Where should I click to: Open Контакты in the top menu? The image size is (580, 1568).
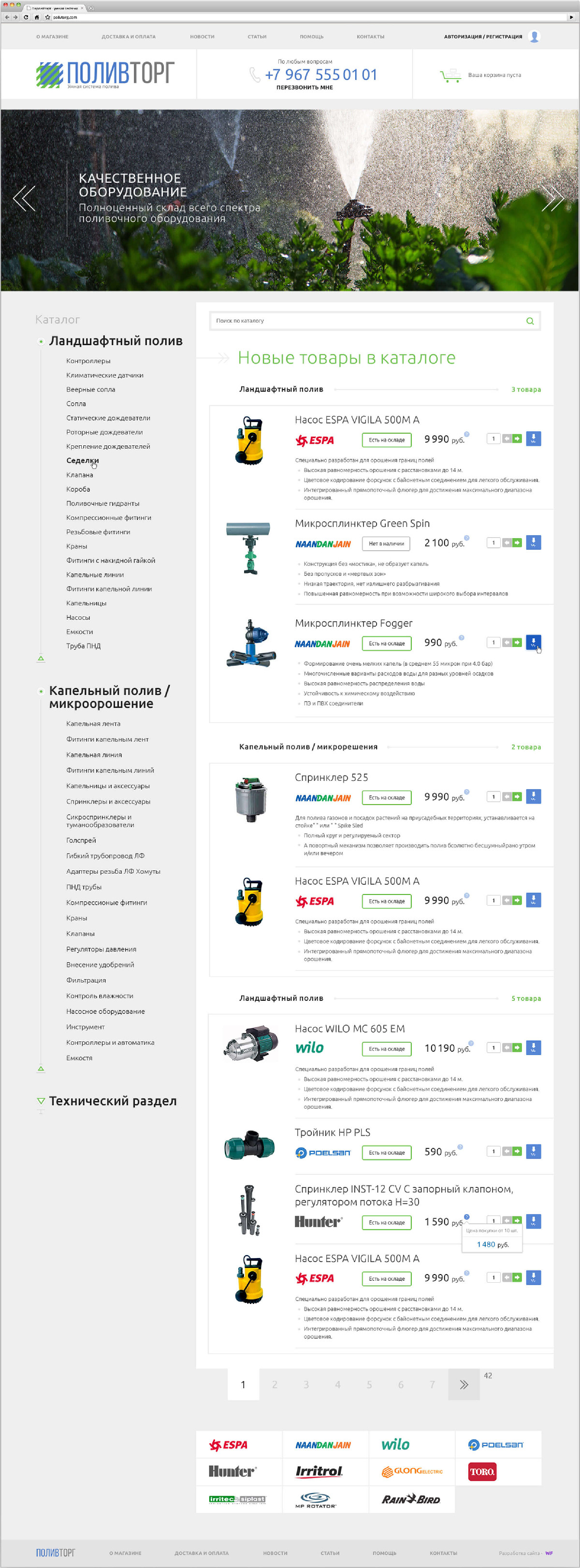[x=370, y=37]
